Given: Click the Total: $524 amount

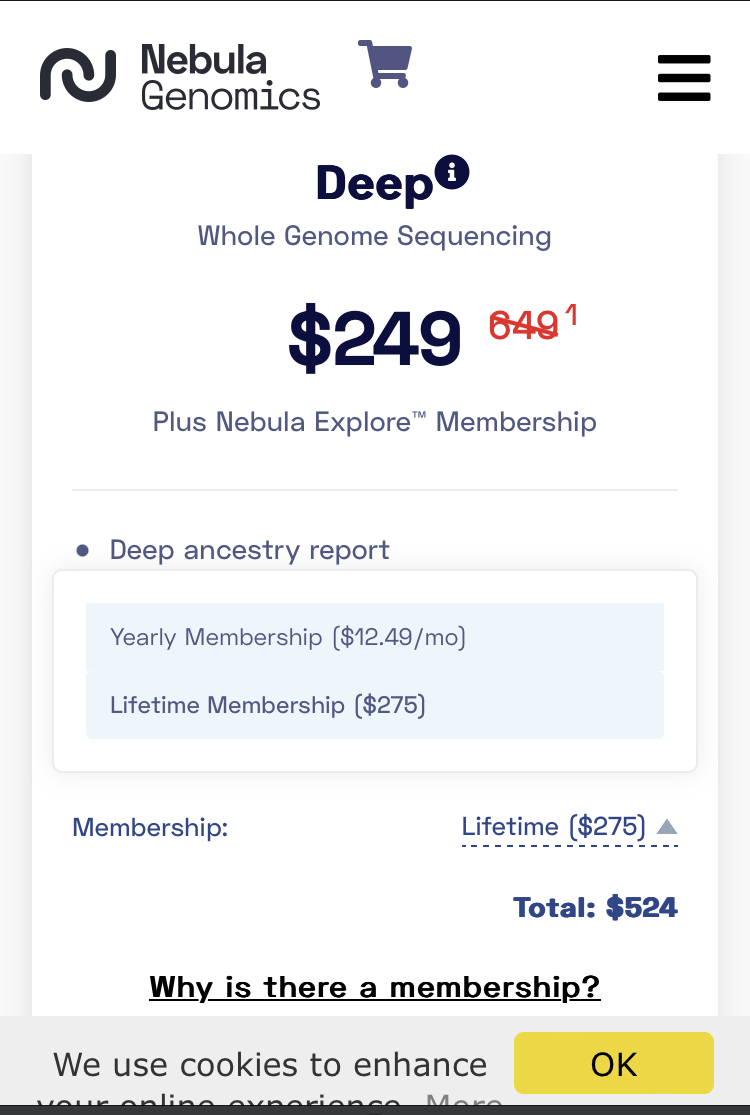Looking at the screenshot, I should click(x=595, y=907).
